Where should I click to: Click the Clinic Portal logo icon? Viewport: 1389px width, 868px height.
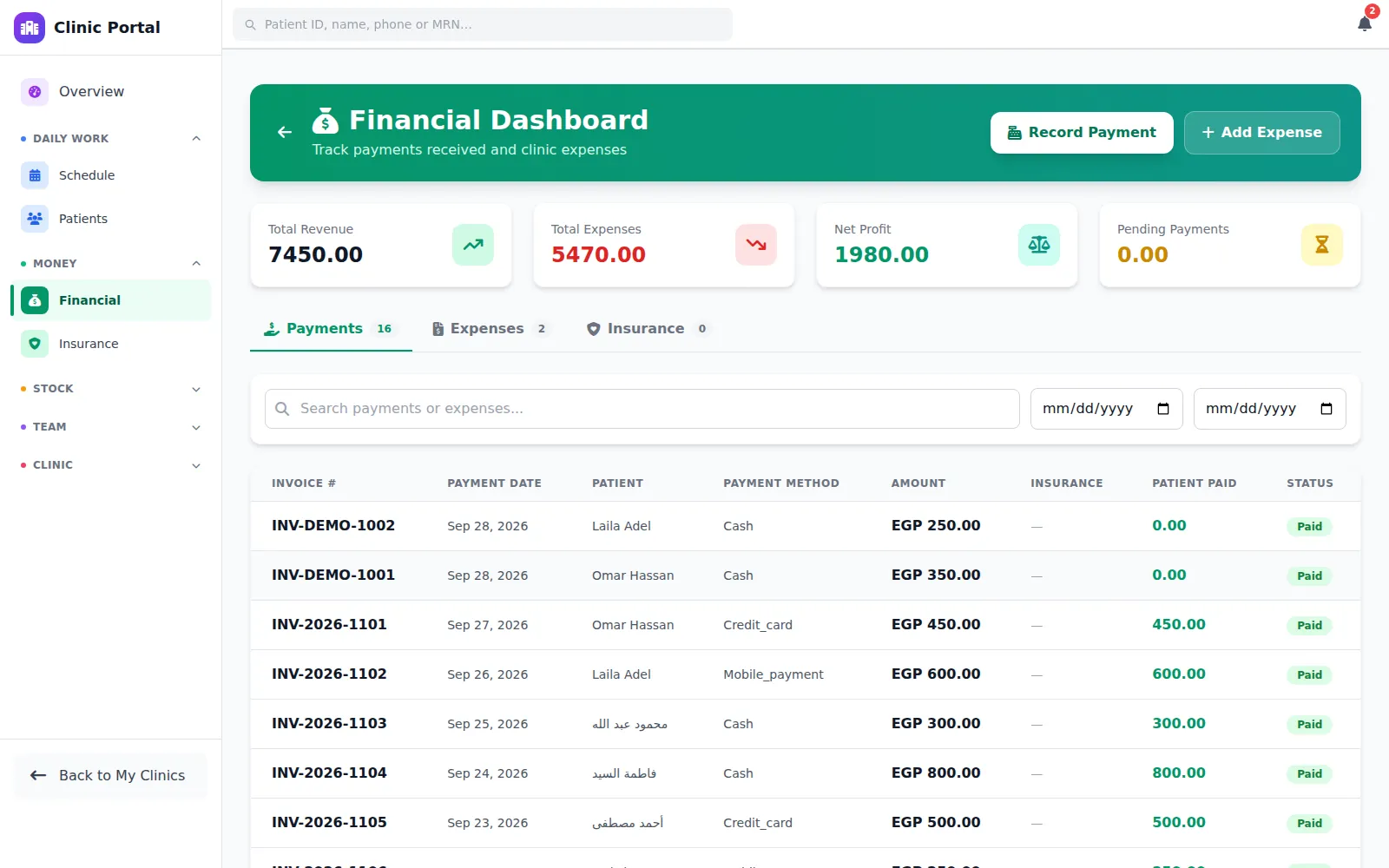(x=30, y=28)
